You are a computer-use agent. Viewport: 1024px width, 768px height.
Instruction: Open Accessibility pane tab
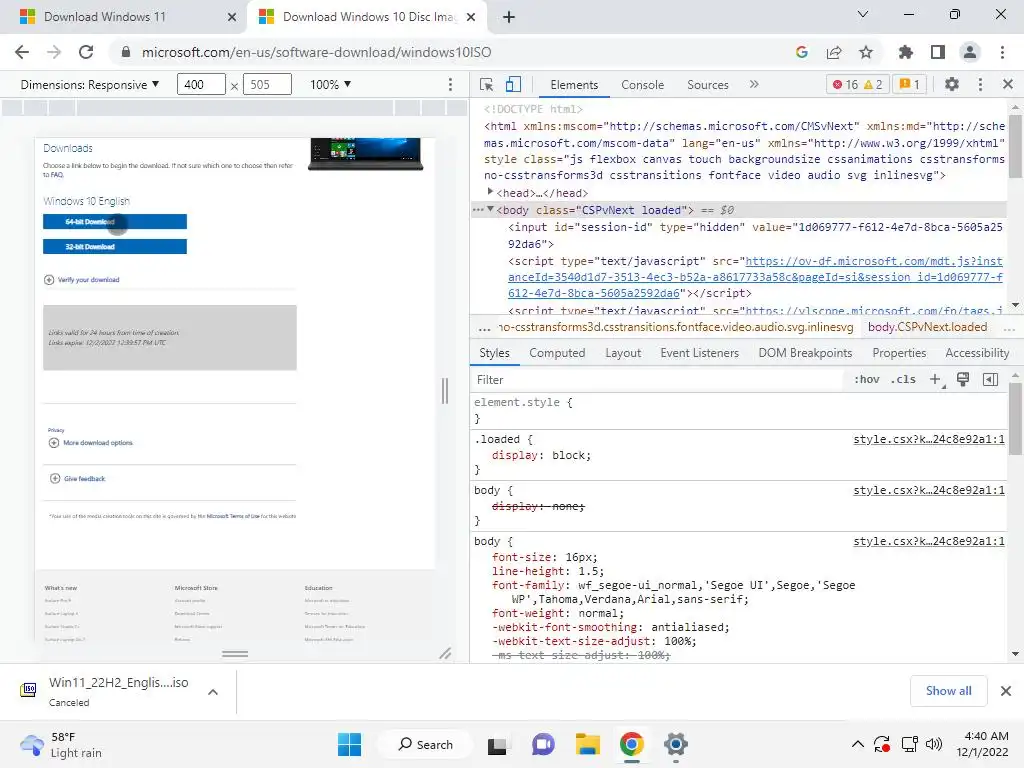(977, 353)
